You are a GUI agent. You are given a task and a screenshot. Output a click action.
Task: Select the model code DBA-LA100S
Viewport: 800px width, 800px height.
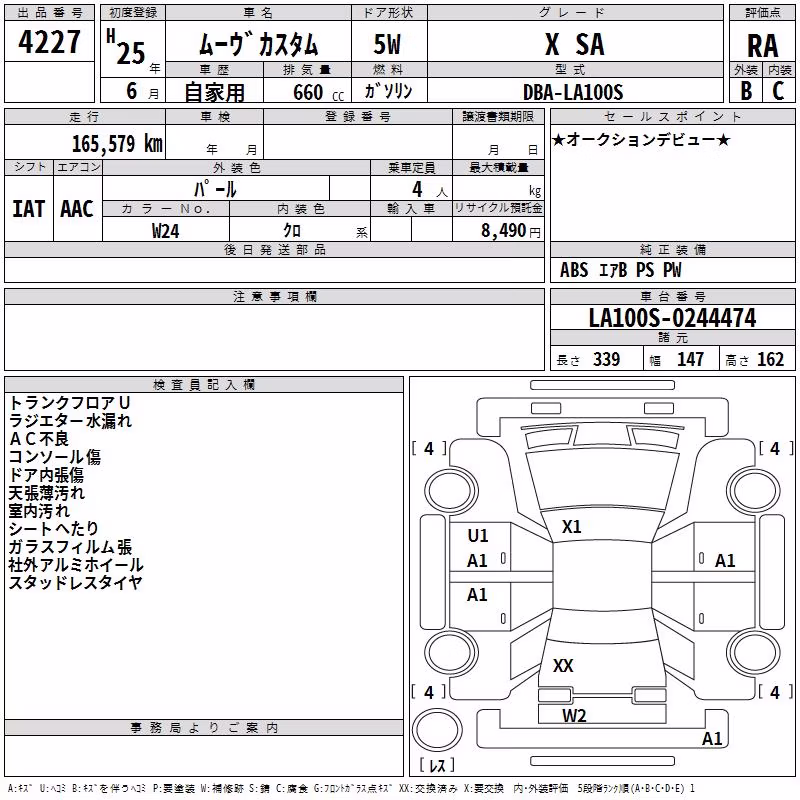tap(573, 92)
